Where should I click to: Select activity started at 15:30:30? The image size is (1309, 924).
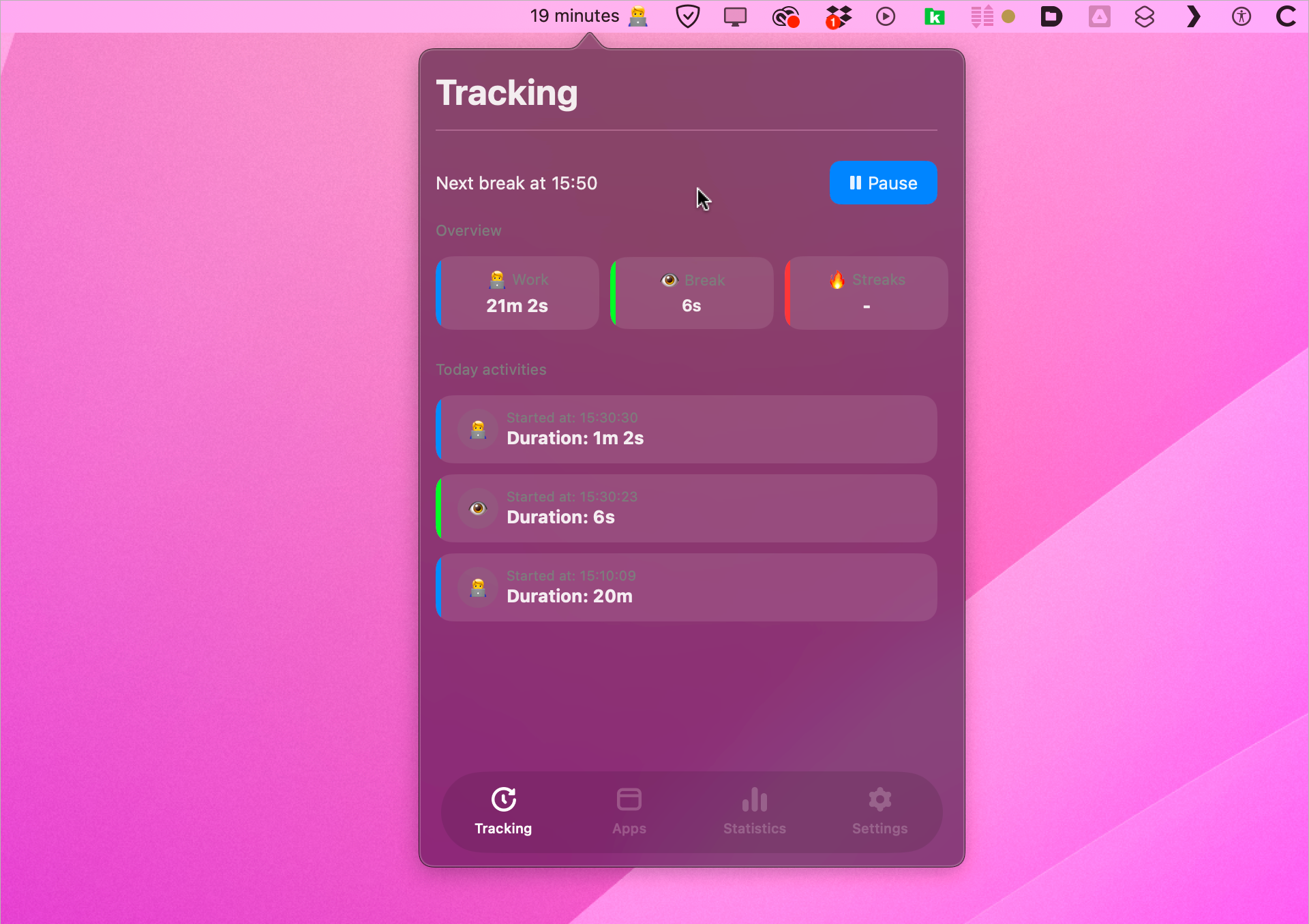click(687, 429)
